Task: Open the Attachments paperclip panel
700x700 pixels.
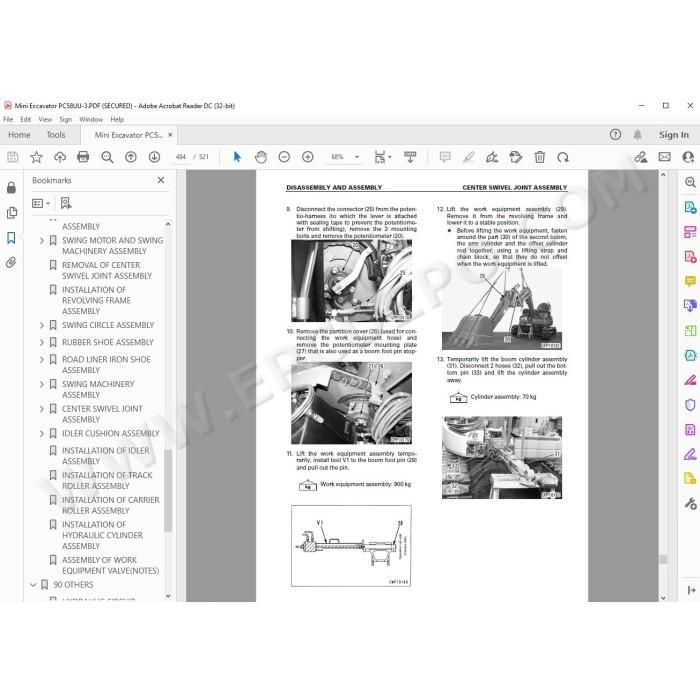Action: coord(12,262)
